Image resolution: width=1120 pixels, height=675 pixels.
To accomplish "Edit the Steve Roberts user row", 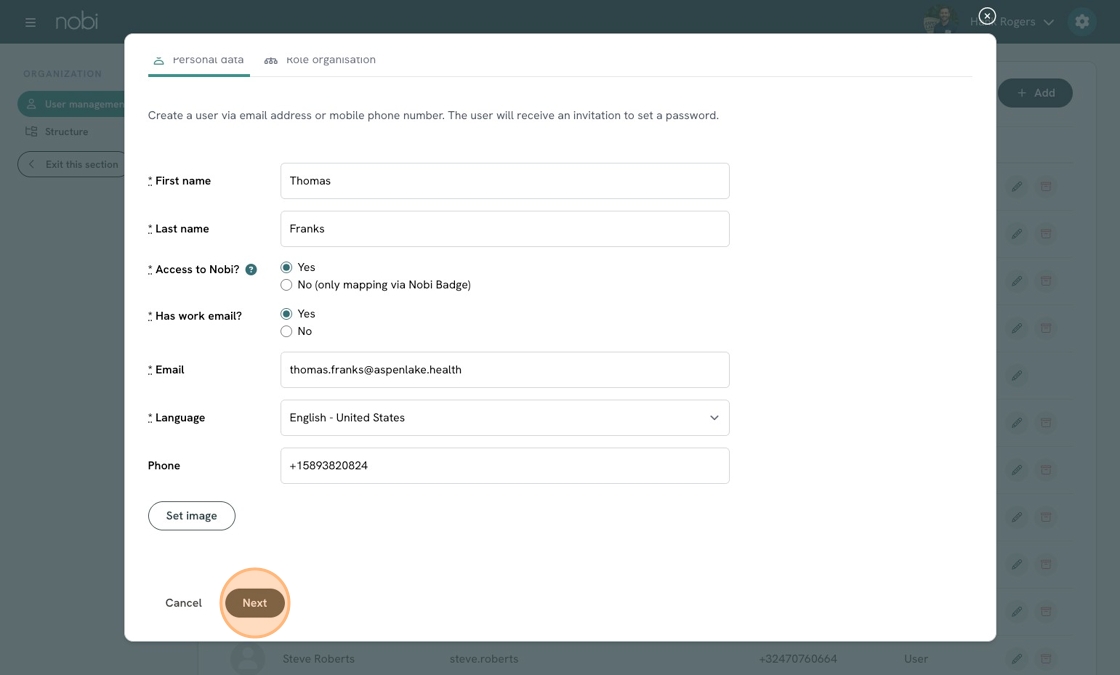I will coord(1016,658).
